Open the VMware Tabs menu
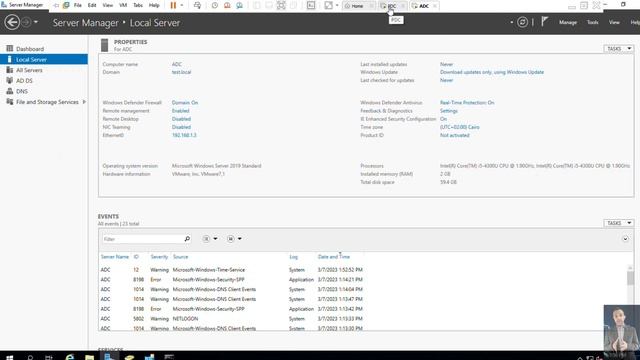 138,5
